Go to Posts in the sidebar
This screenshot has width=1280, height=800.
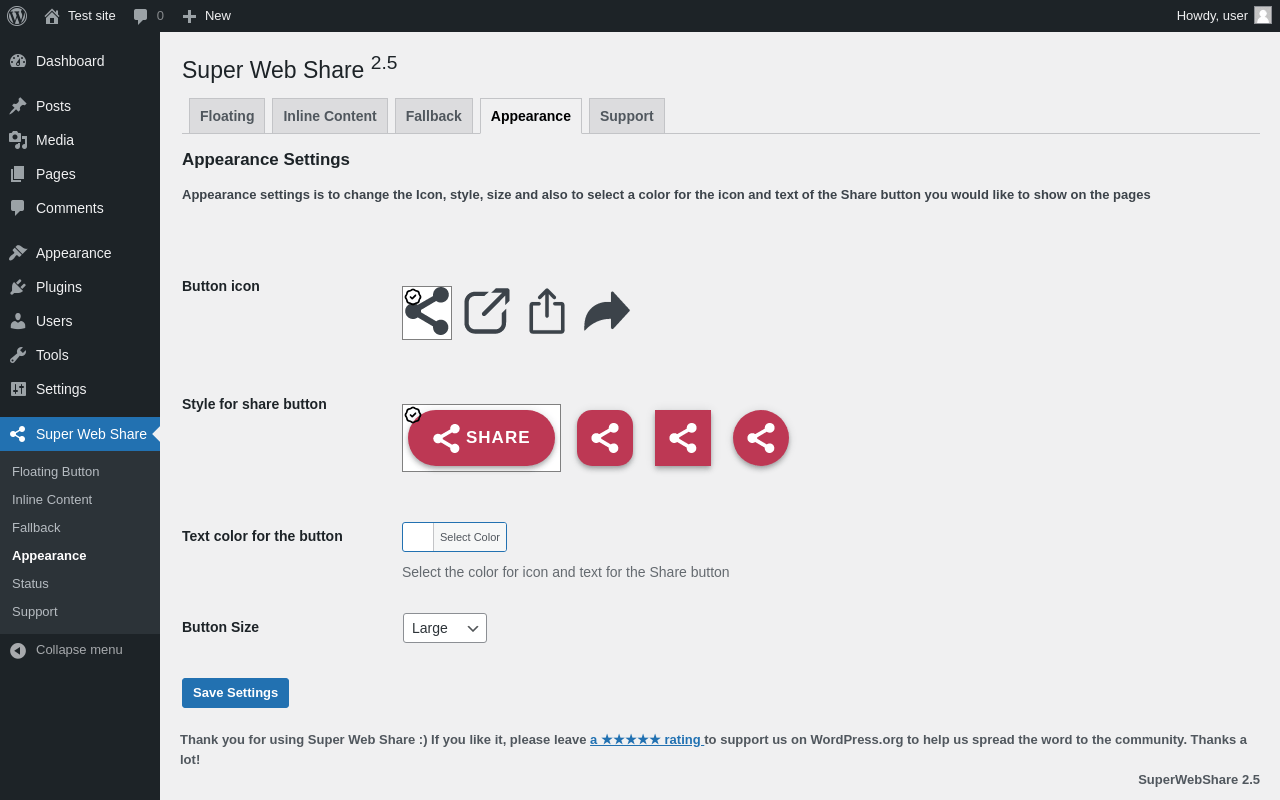pyautogui.click(x=80, y=106)
